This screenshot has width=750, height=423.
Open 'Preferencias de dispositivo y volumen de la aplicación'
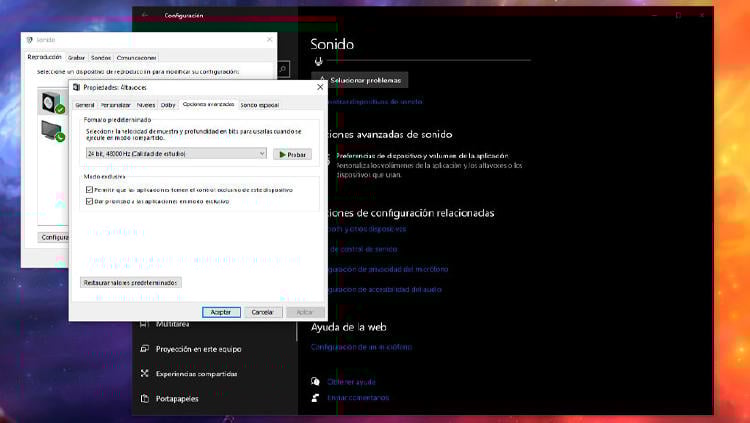tap(422, 156)
